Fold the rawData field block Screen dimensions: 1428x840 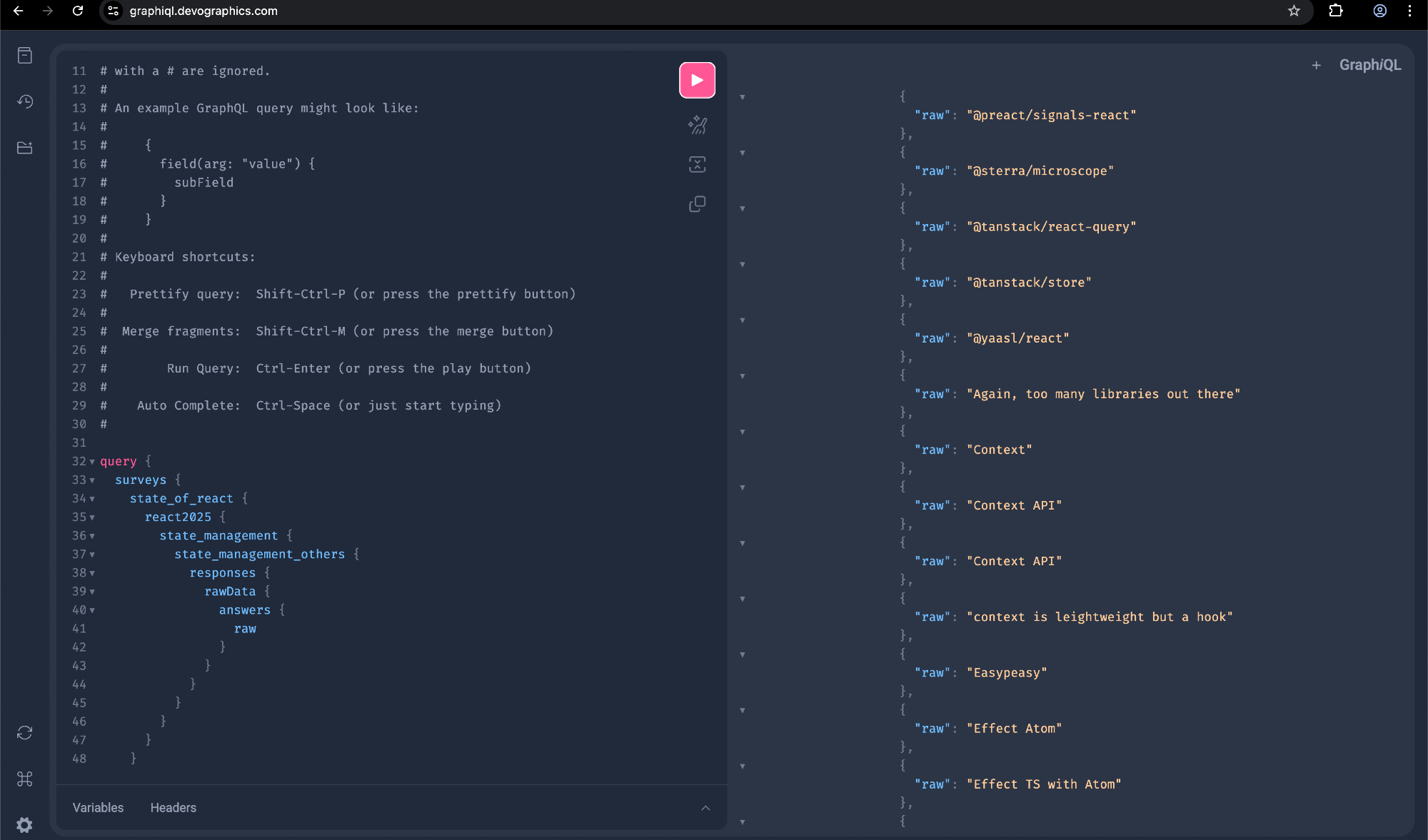[x=92, y=592]
